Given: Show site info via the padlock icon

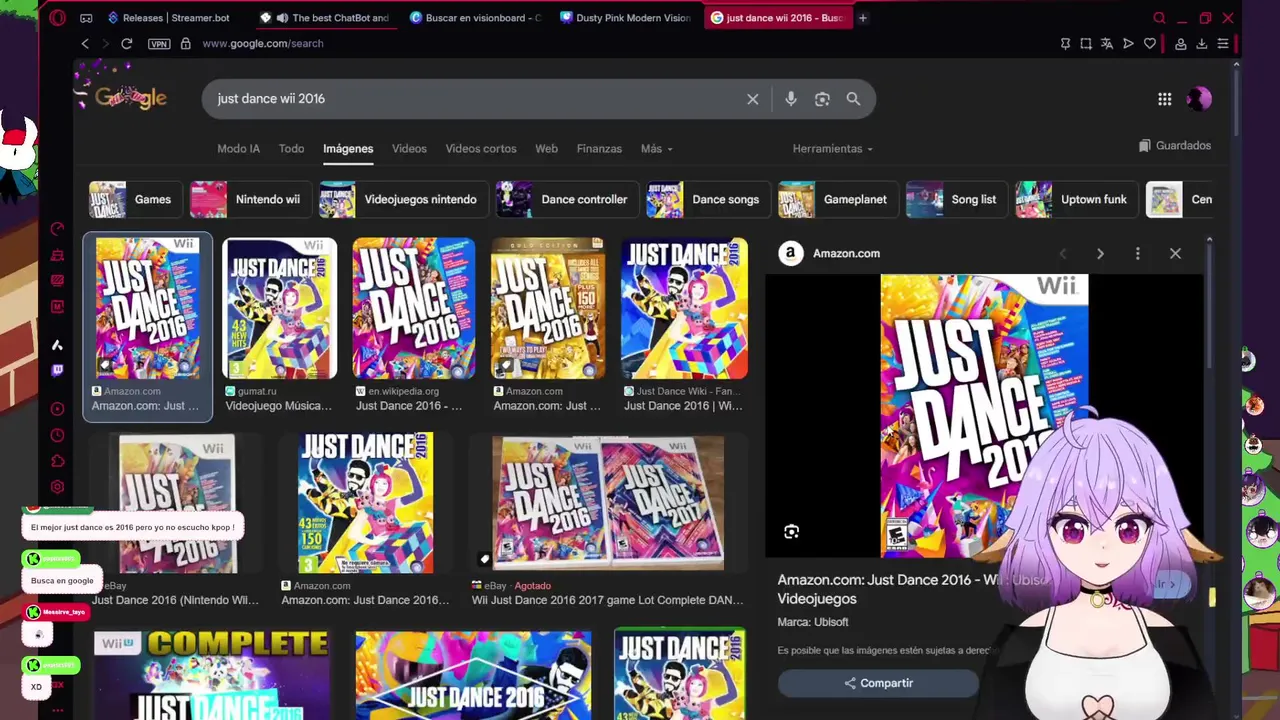Looking at the screenshot, I should [x=185, y=44].
